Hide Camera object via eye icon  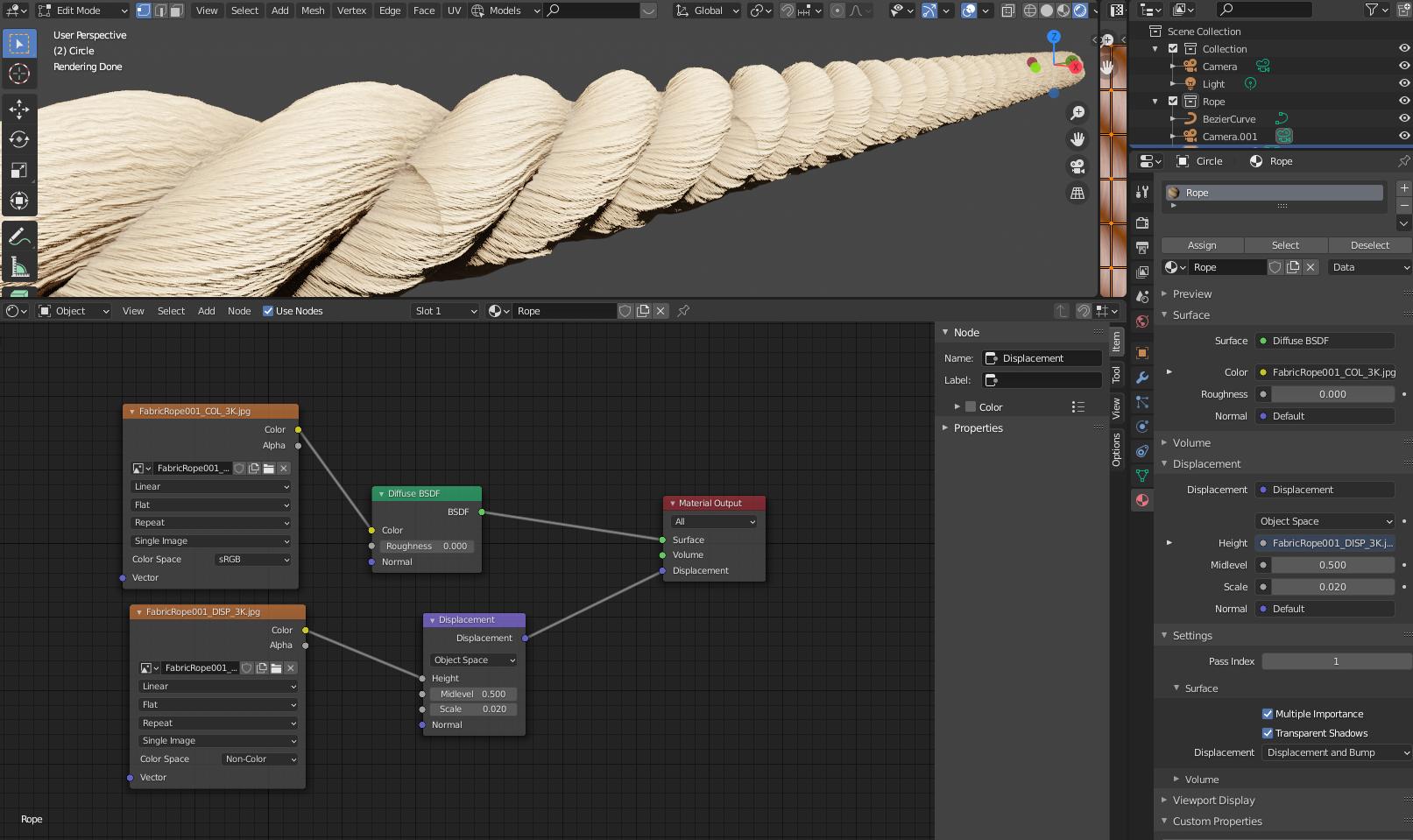click(1404, 67)
